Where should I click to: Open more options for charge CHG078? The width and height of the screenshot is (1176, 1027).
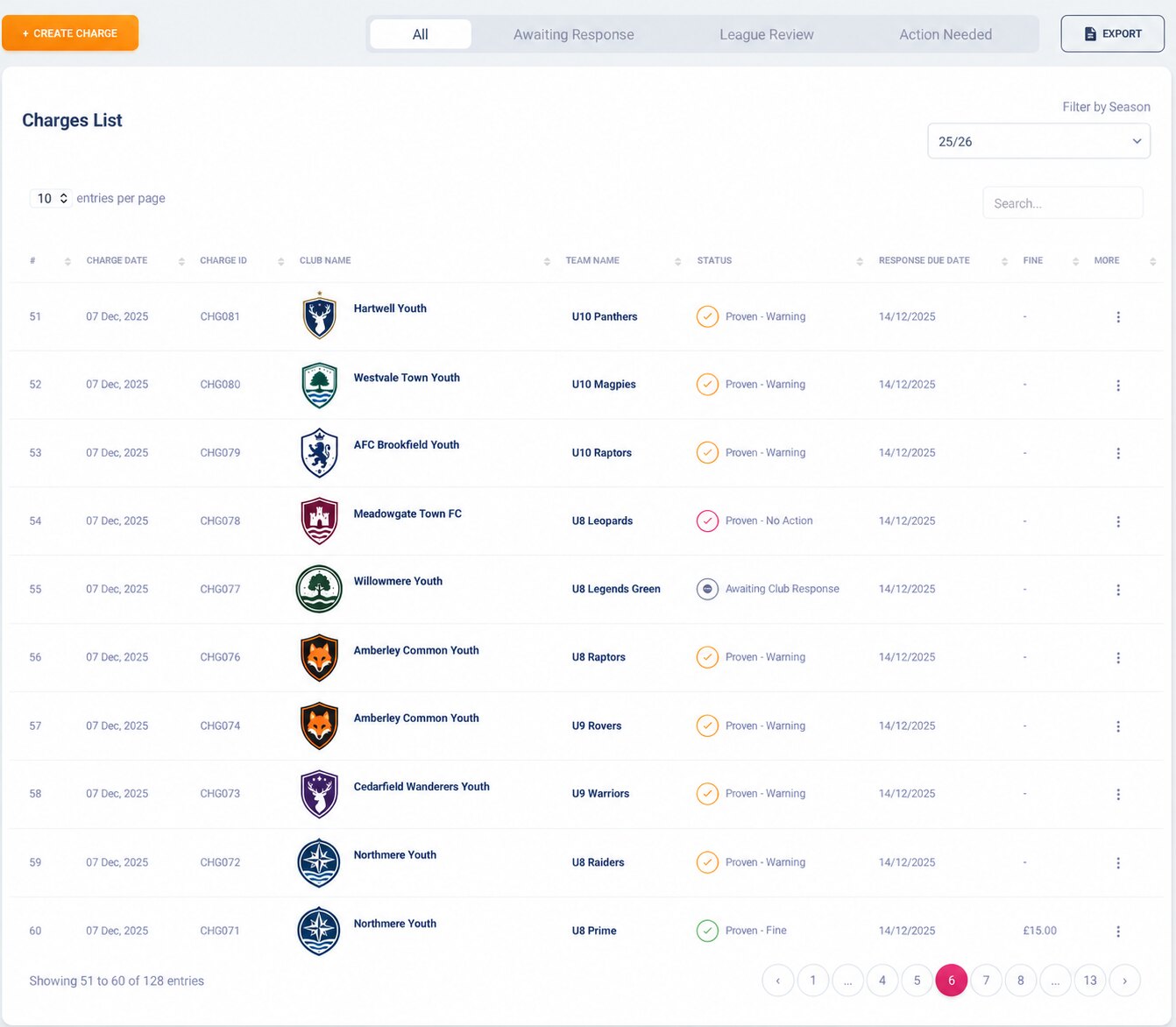[1118, 521]
